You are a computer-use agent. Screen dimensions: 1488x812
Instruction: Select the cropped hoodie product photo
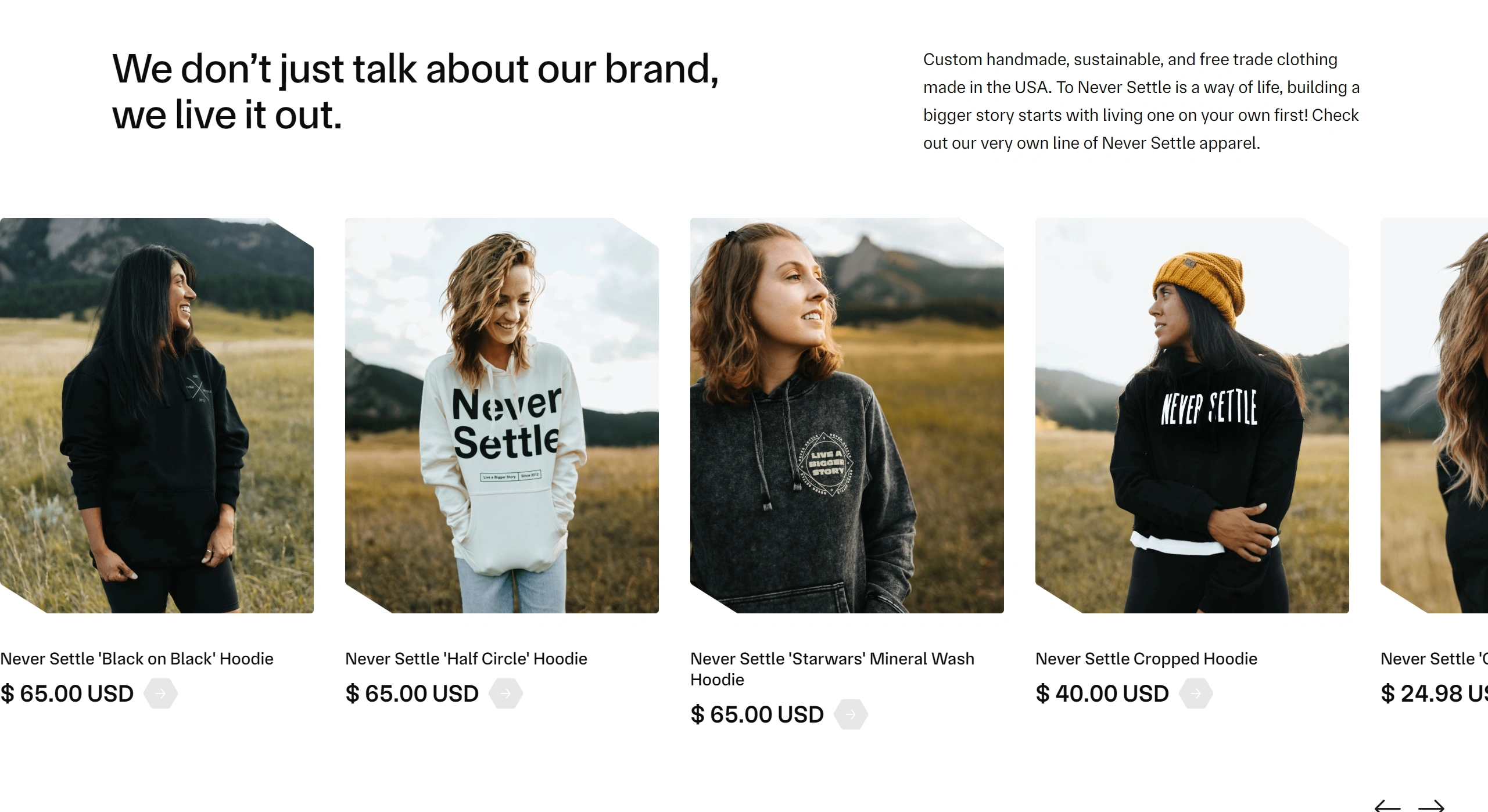(x=1191, y=424)
